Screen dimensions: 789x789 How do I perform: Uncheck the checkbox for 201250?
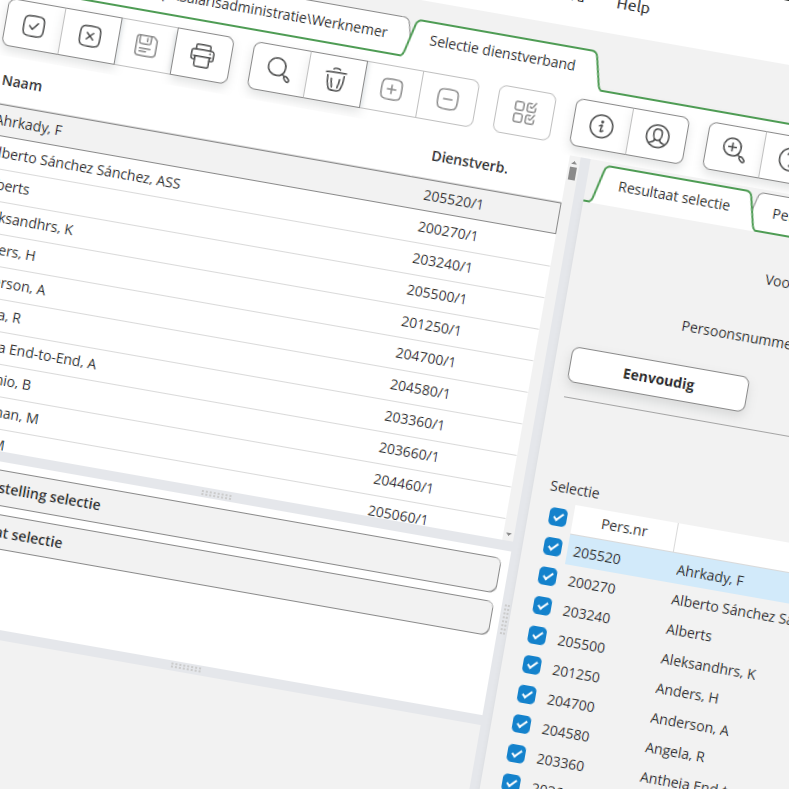coord(532,665)
